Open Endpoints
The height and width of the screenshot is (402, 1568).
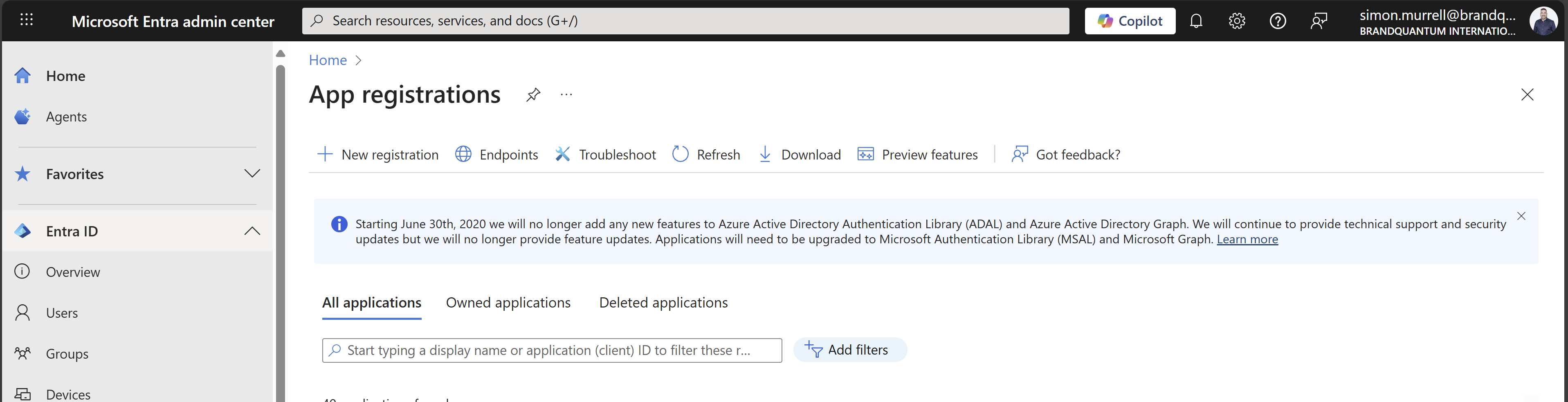tap(496, 154)
